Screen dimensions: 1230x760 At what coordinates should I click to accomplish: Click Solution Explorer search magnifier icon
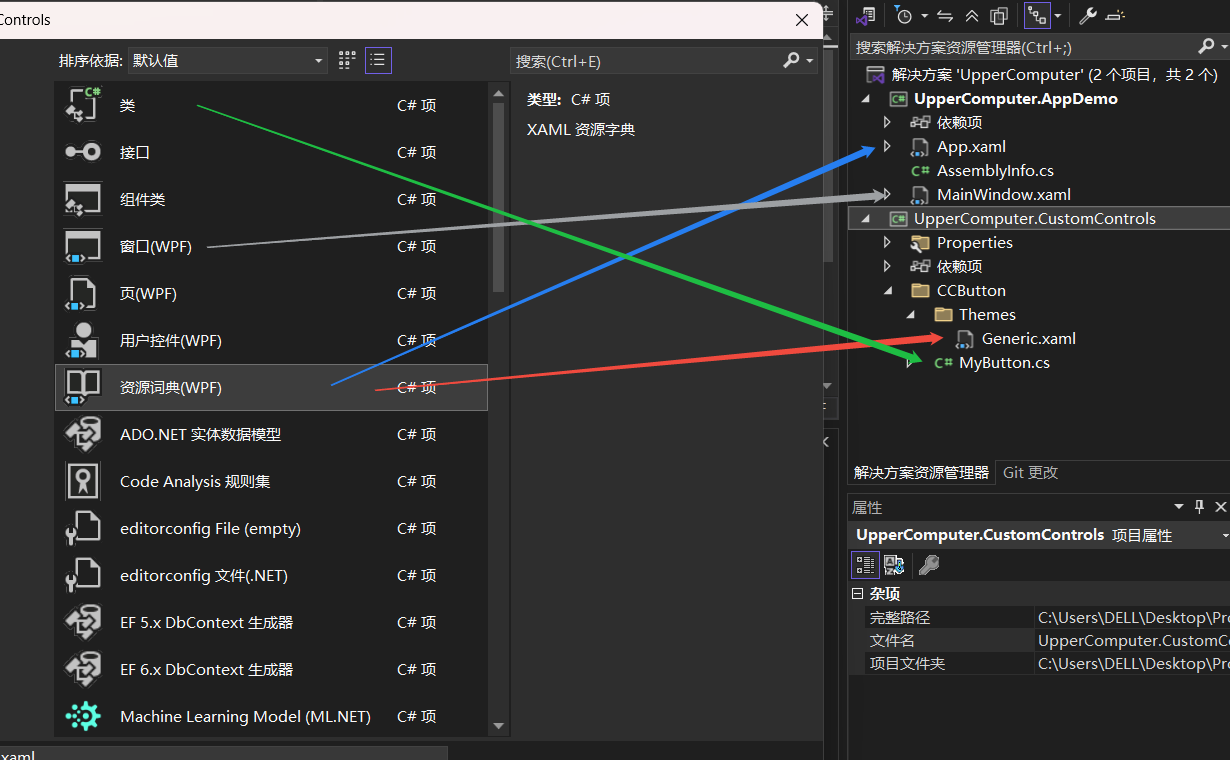click(1206, 46)
